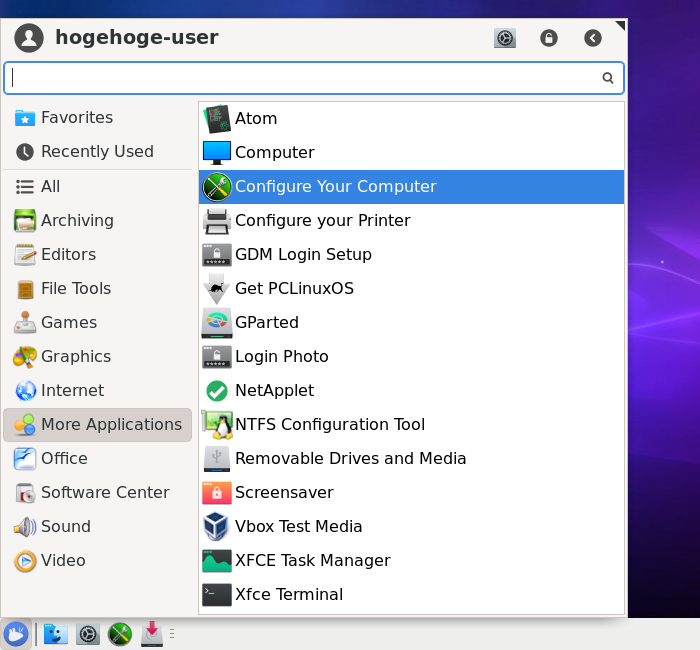Open Xfce Terminal
The image size is (700, 650).
click(x=411, y=595)
